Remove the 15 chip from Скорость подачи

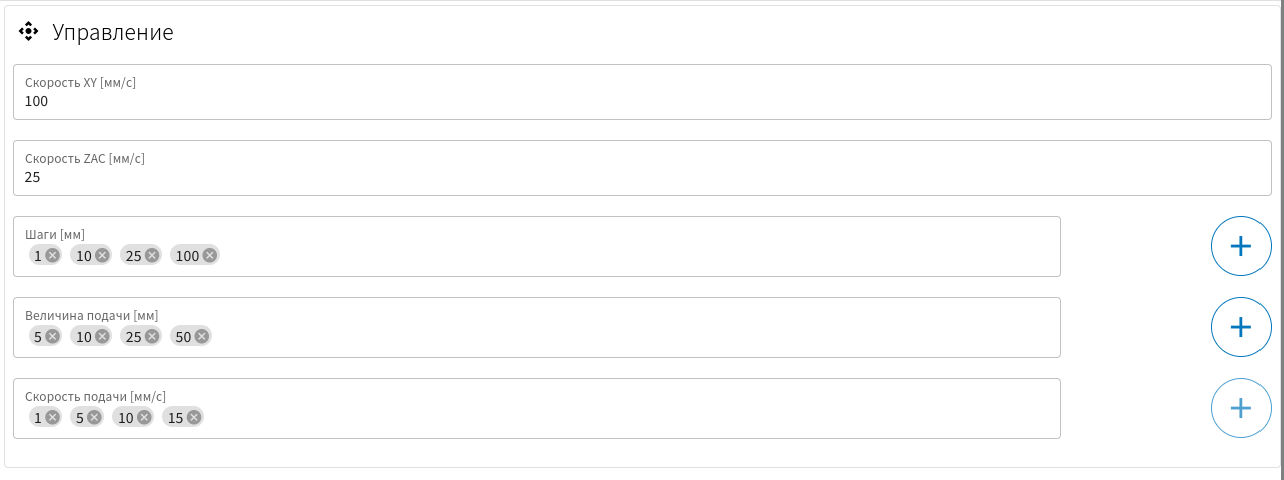(x=194, y=417)
